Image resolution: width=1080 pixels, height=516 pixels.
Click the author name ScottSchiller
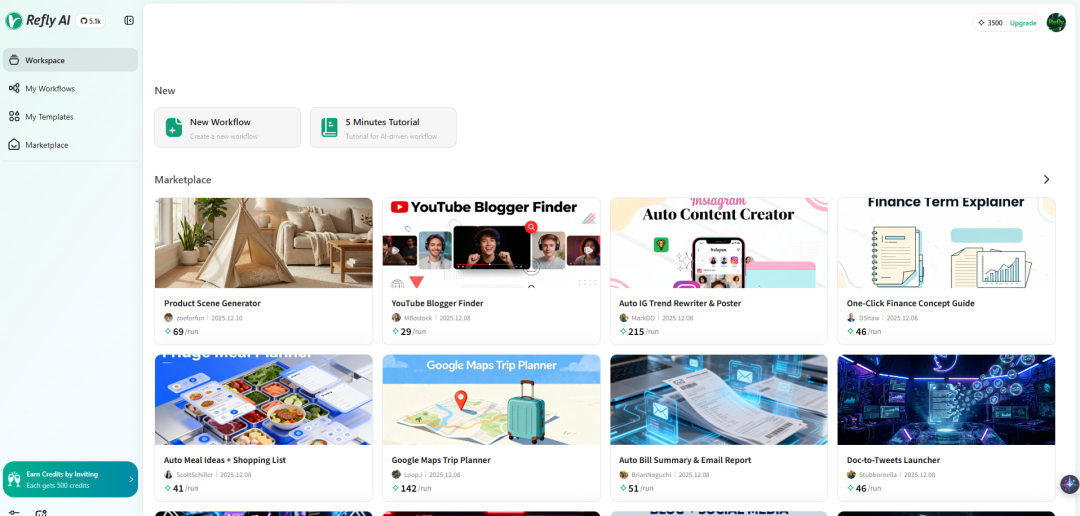pos(194,475)
